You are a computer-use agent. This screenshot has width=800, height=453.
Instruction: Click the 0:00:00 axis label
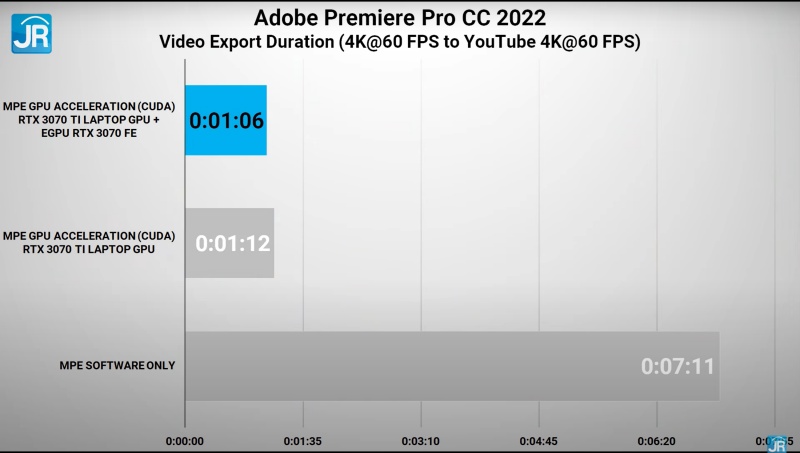[185, 439]
